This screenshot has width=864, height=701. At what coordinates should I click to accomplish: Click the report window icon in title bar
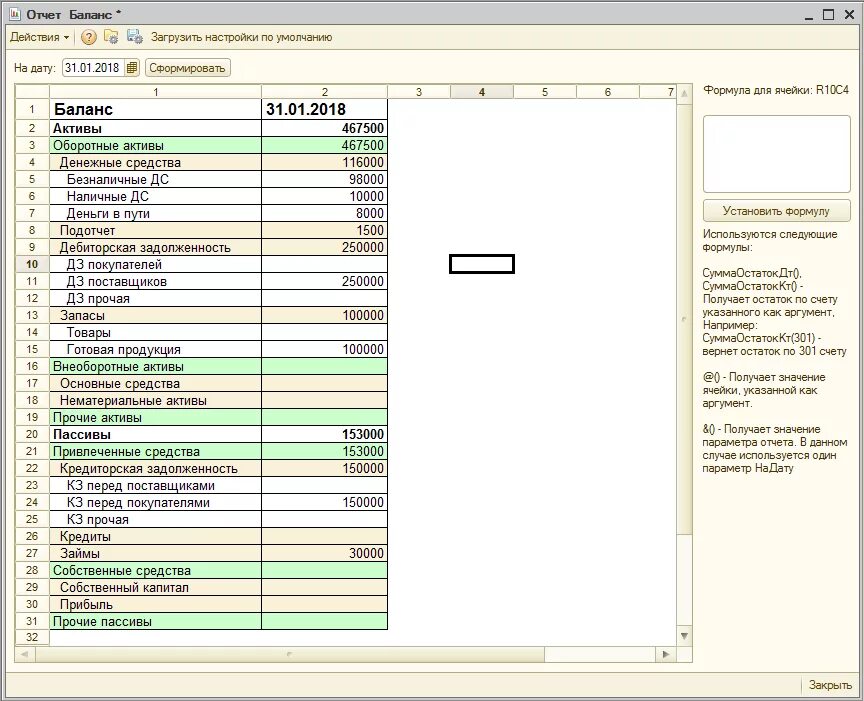pos(14,14)
